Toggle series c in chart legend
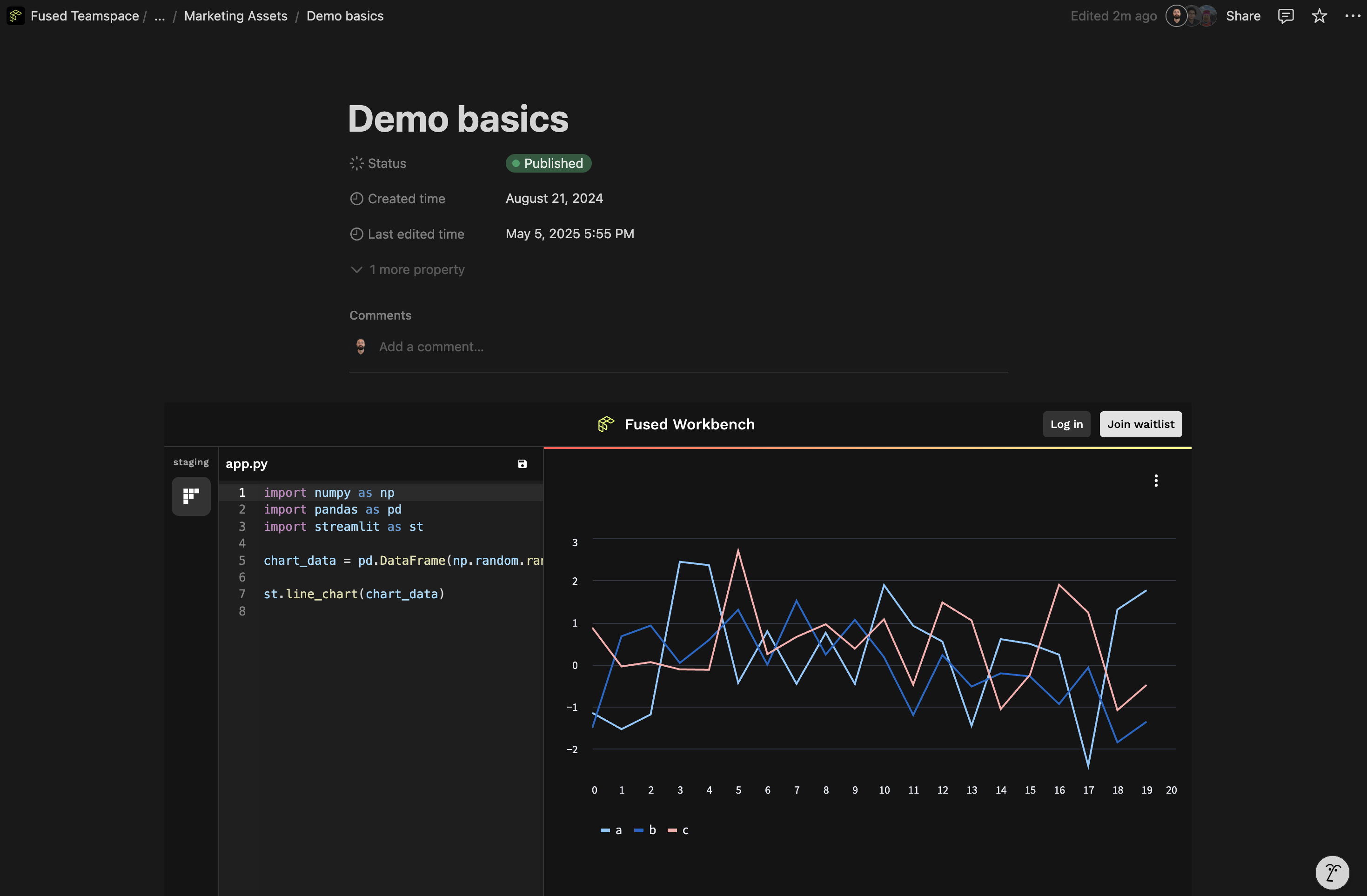The image size is (1367, 896). [678, 830]
